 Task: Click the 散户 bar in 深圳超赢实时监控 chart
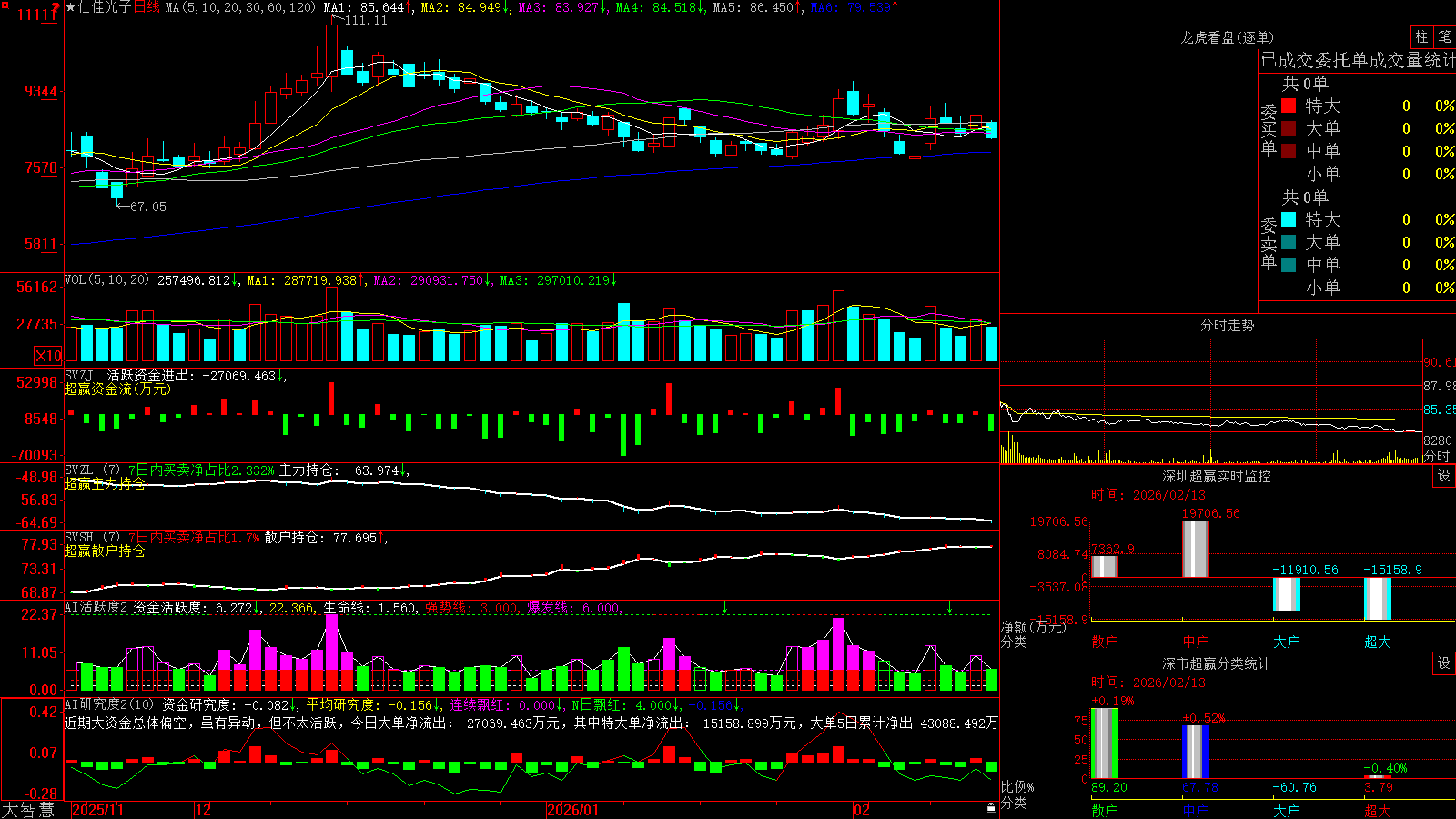tap(1105, 566)
